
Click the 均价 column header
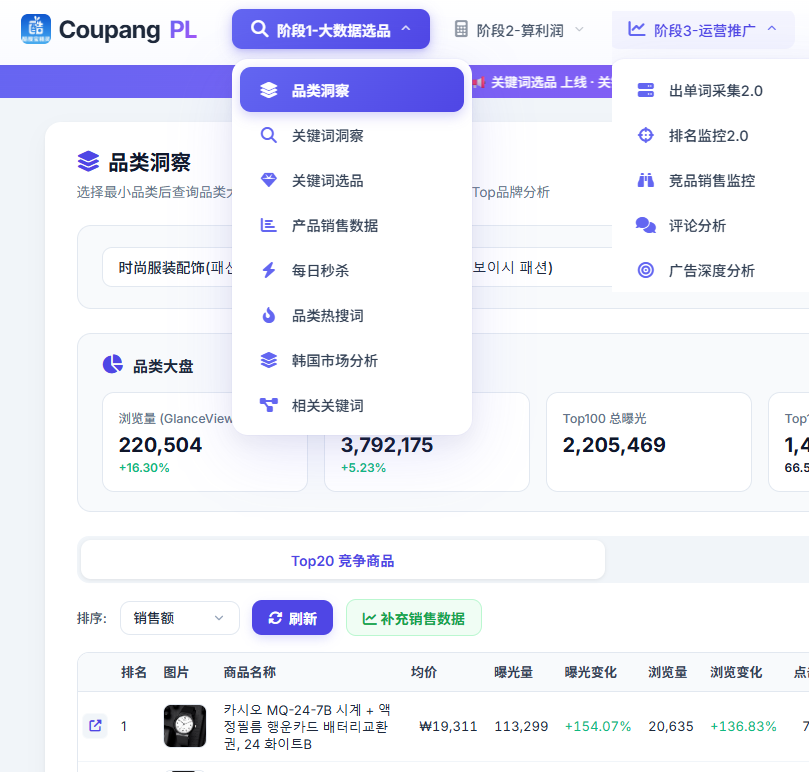[x=424, y=672]
